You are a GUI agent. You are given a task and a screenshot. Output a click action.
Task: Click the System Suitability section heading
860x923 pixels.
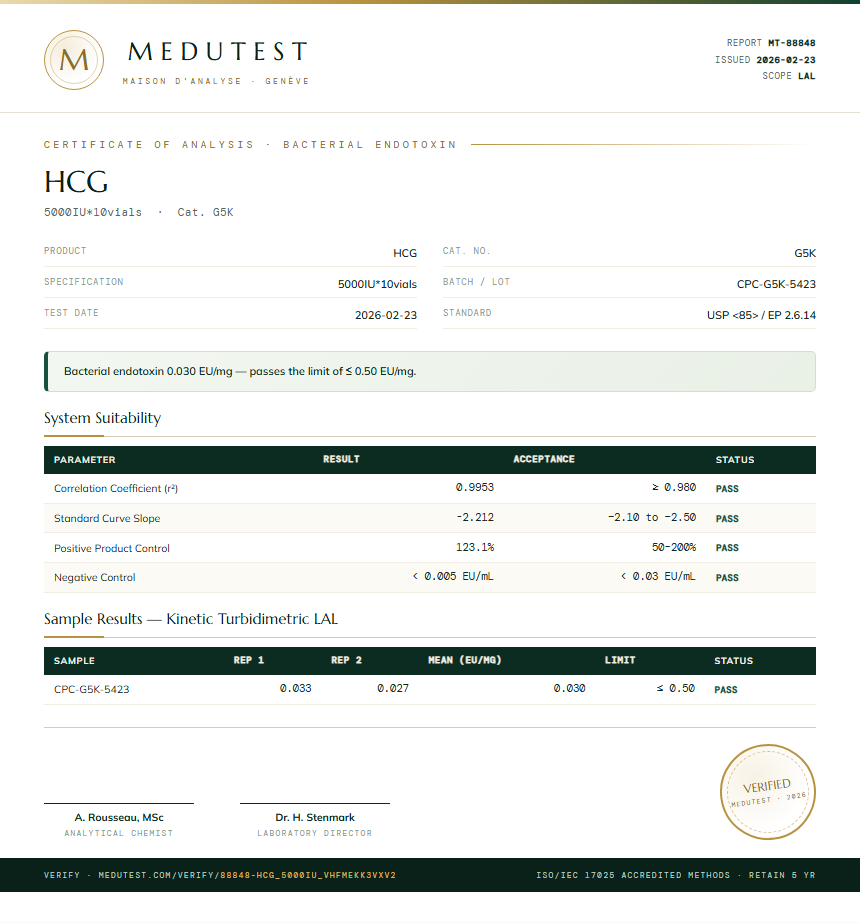102,418
